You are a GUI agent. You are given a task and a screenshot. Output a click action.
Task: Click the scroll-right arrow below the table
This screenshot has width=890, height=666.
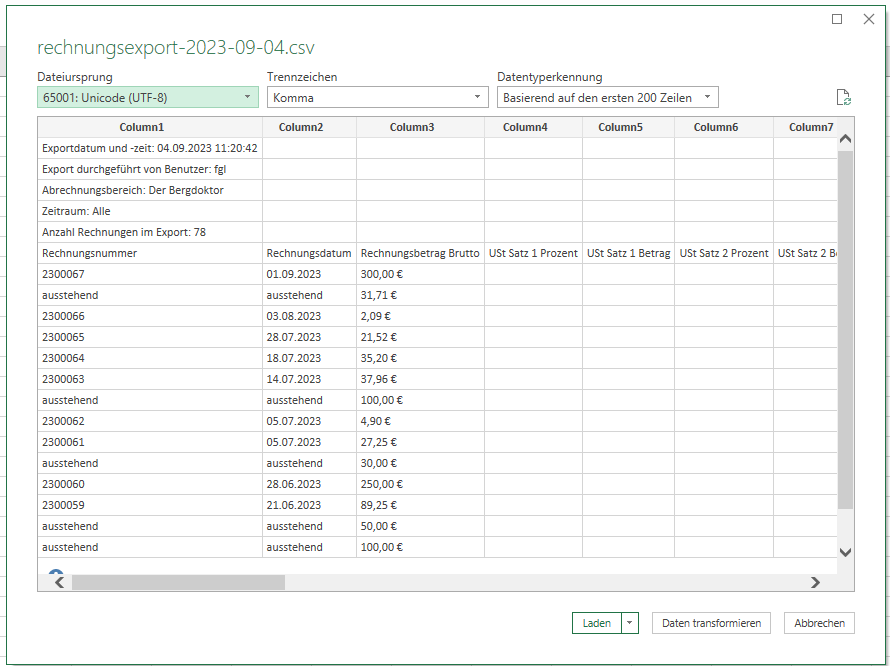tap(816, 582)
